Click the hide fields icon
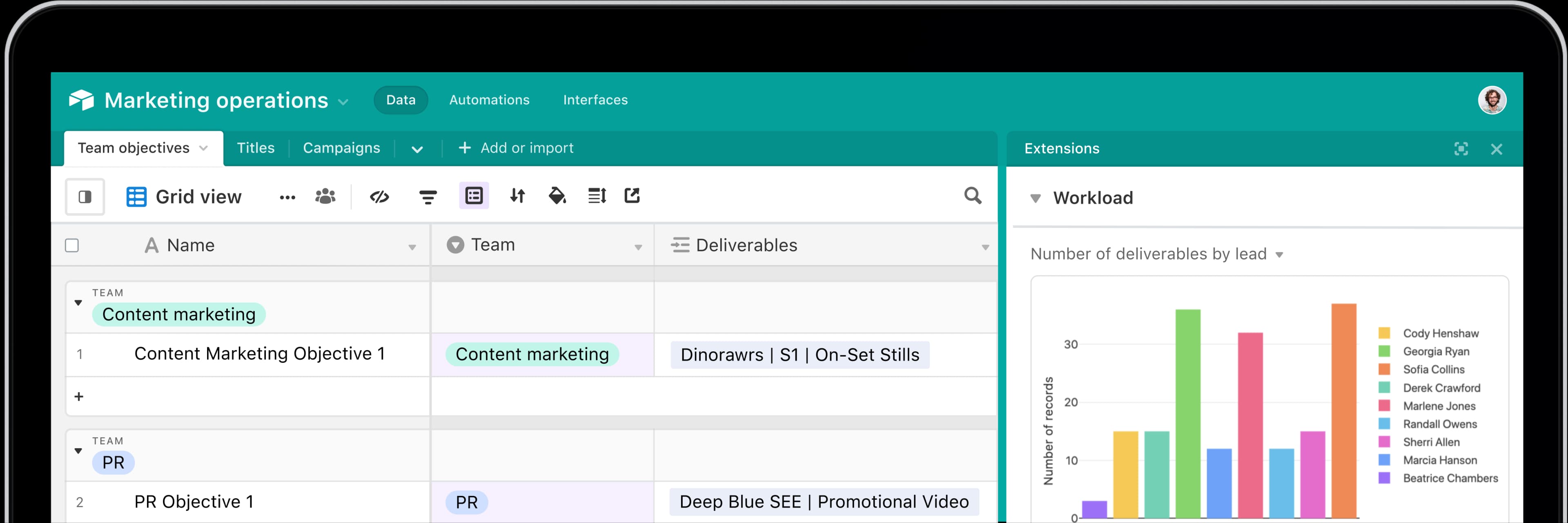The image size is (1568, 523). click(x=379, y=197)
